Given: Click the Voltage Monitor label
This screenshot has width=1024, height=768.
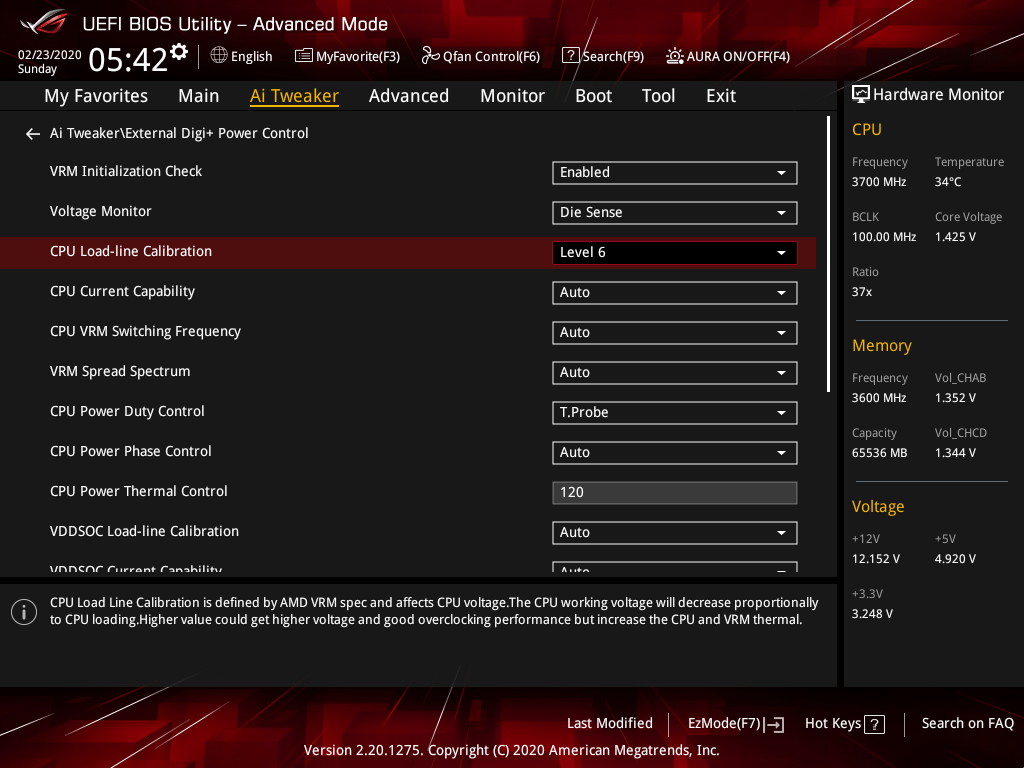Looking at the screenshot, I should 101,211.
